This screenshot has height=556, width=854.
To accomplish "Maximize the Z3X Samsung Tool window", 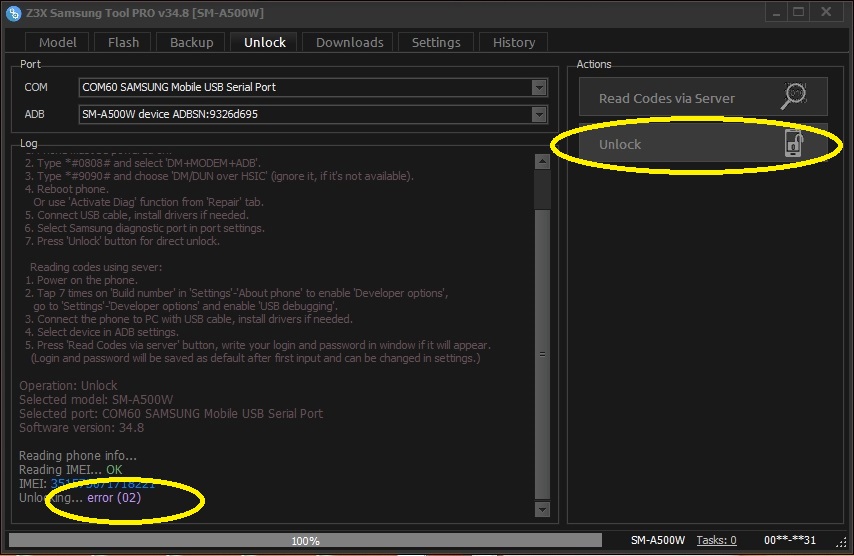I will 798,13.
